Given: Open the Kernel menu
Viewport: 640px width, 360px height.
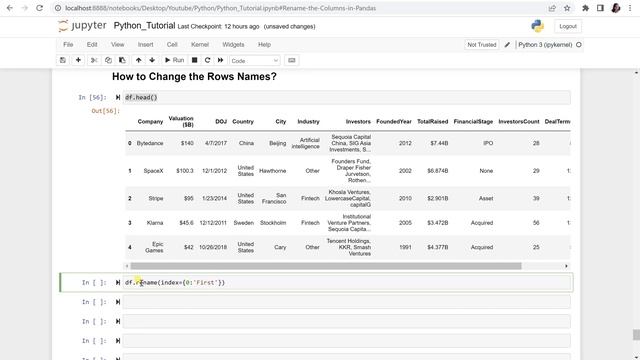Looking at the screenshot, I should tap(200, 44).
